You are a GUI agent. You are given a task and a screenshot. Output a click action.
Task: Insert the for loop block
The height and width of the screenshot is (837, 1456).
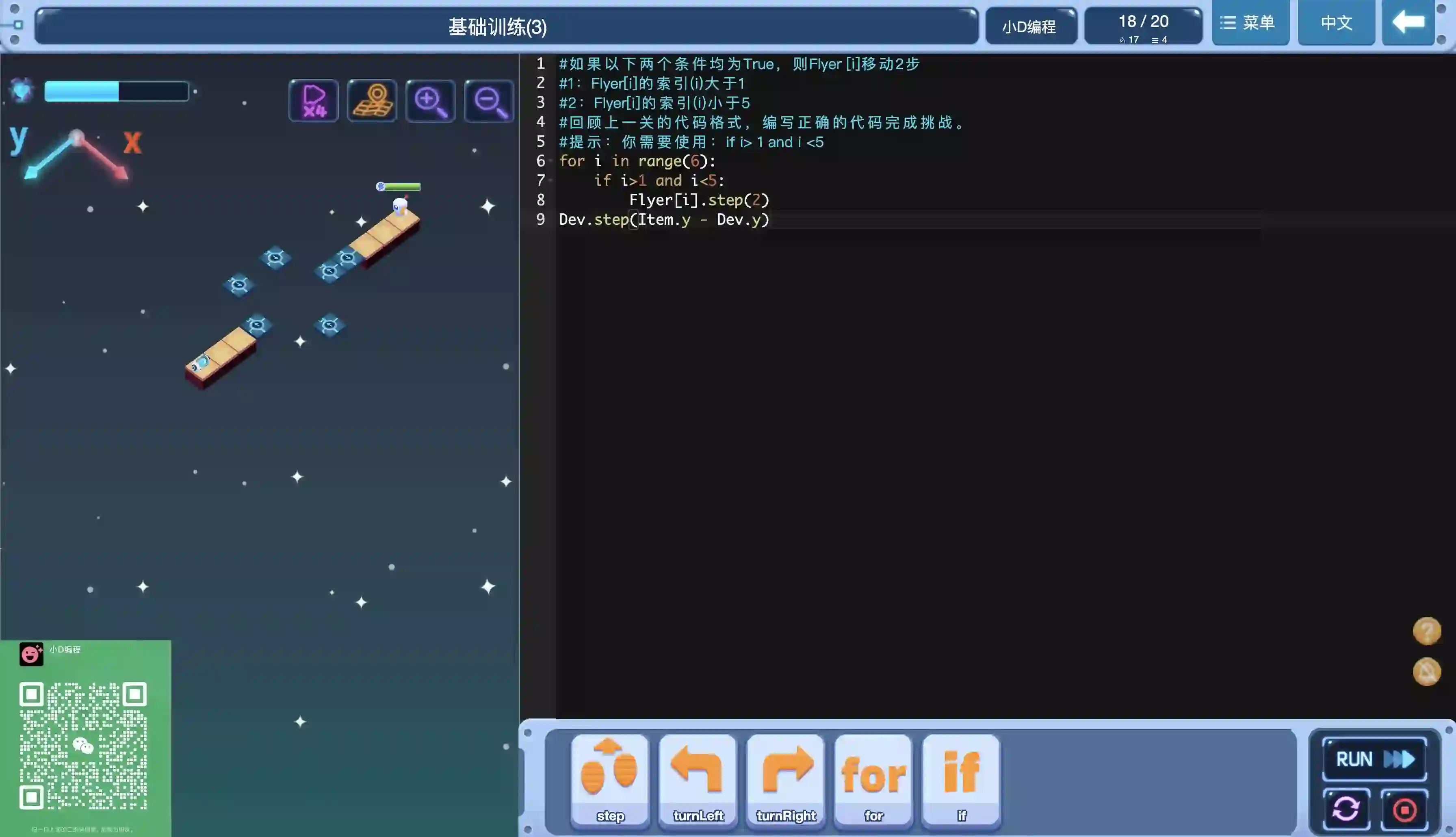[x=873, y=781]
